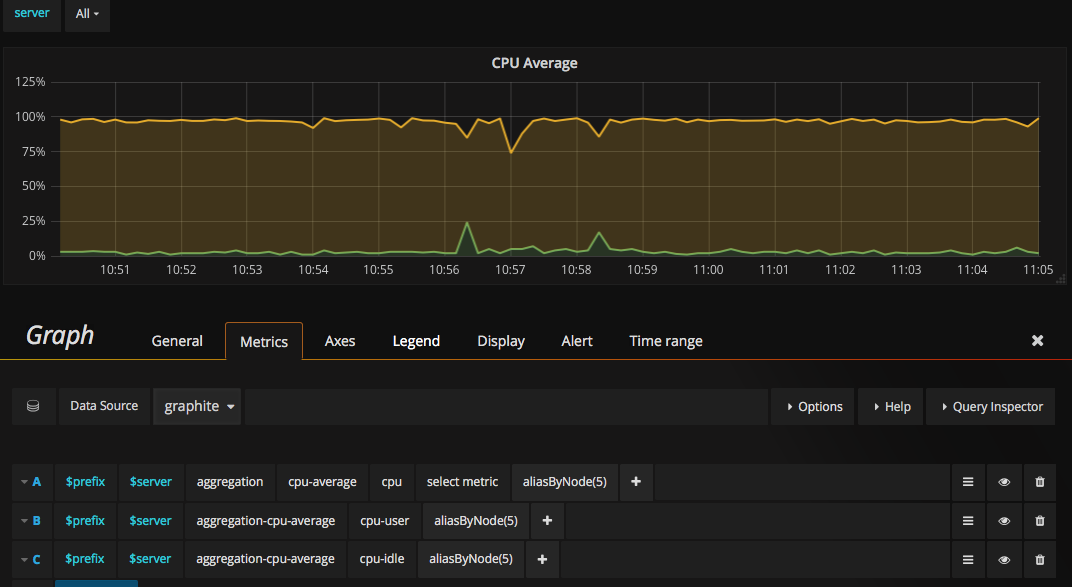Screen dimensions: 1072x587
Task: Hide query B using its eye icon
Action: (1004, 521)
